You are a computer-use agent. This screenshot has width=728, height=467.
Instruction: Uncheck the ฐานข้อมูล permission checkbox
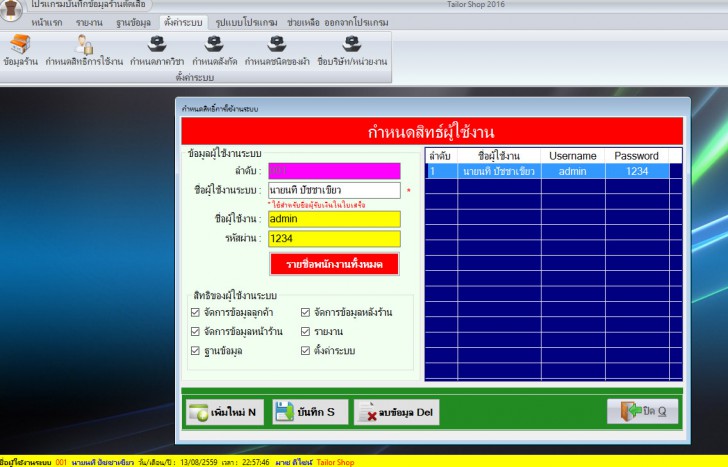click(195, 350)
